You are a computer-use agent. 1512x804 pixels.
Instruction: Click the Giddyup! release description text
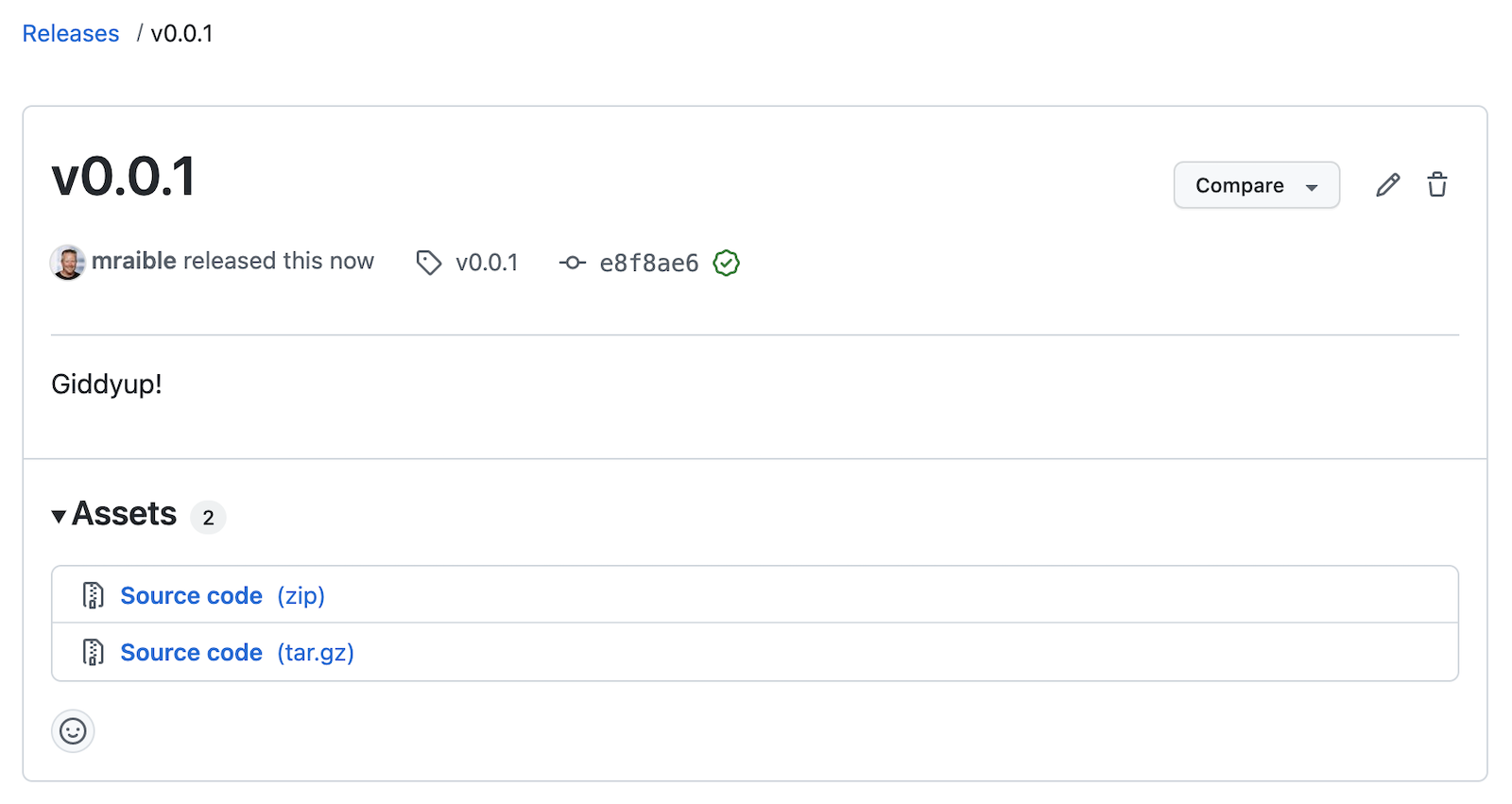click(107, 384)
